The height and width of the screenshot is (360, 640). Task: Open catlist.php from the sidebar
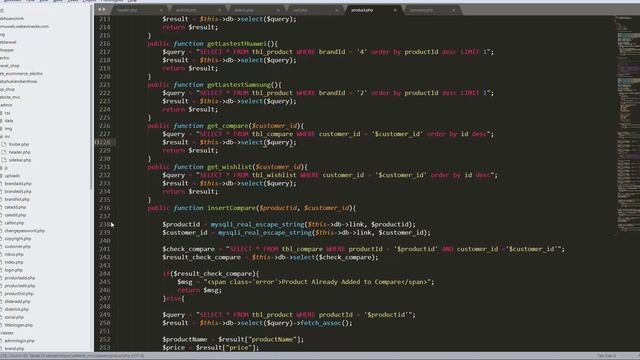(14, 223)
